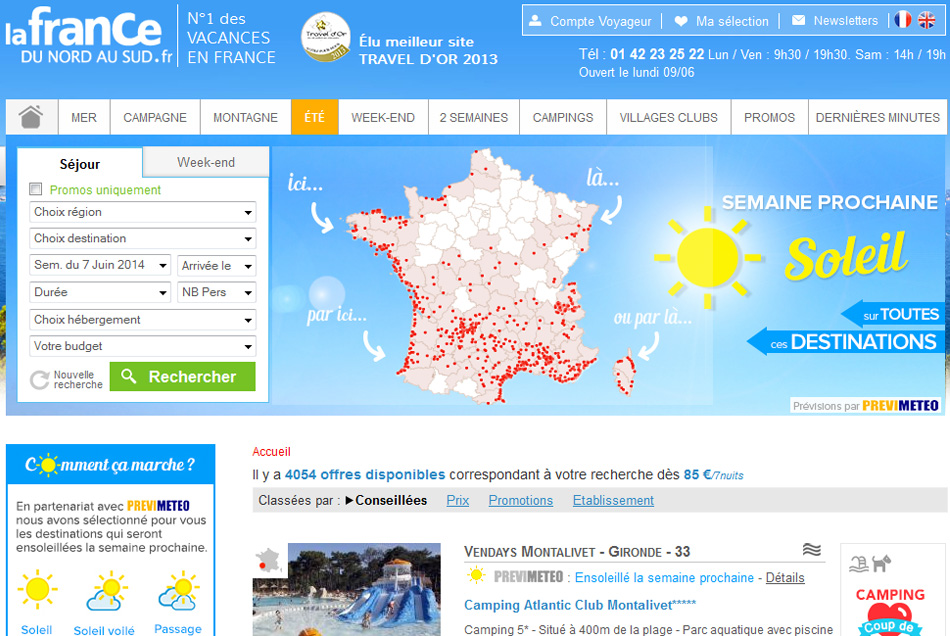
Task: Open the Camping Coup de coeur badge
Action: click(x=890, y=611)
